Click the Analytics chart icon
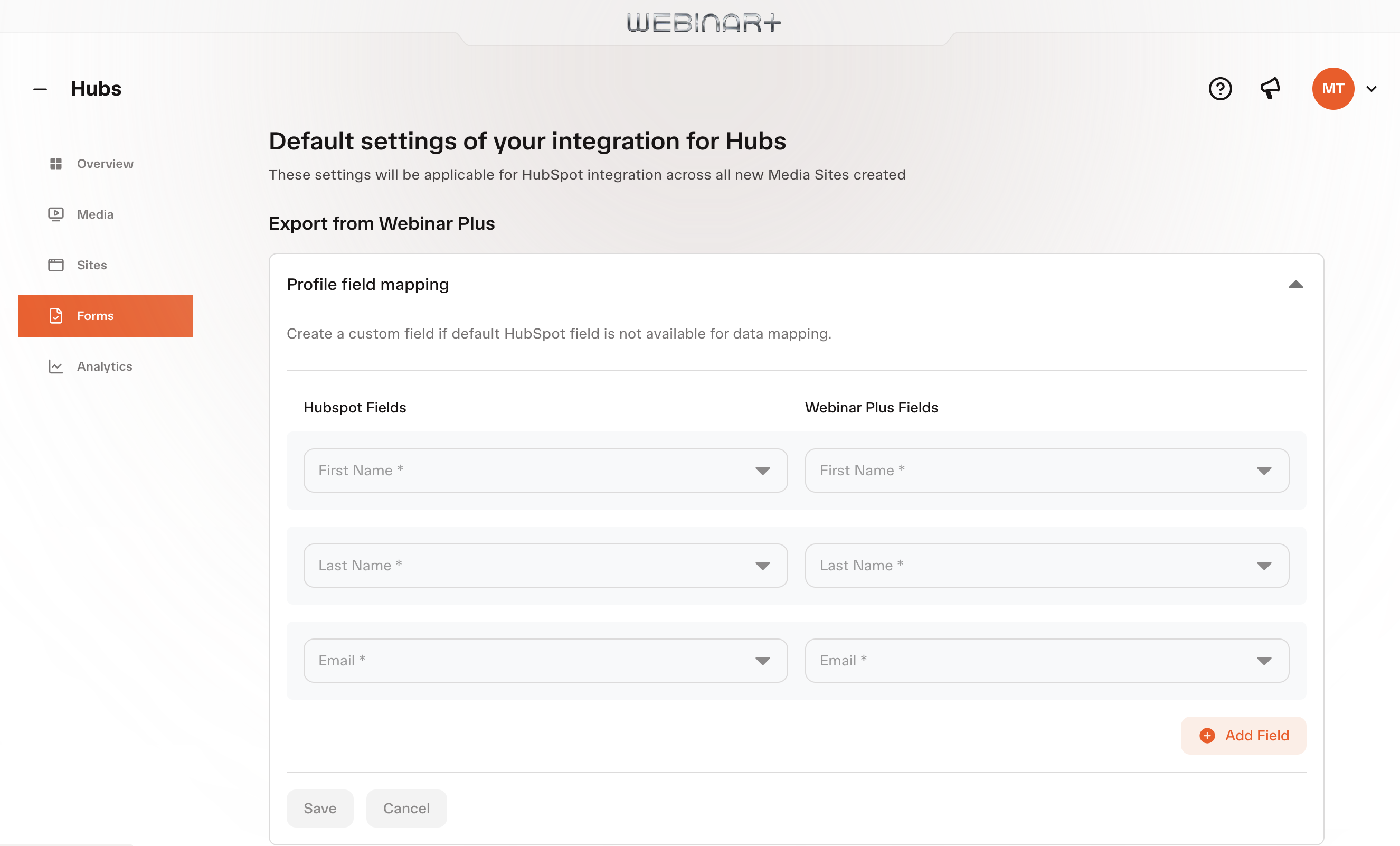 tap(55, 366)
